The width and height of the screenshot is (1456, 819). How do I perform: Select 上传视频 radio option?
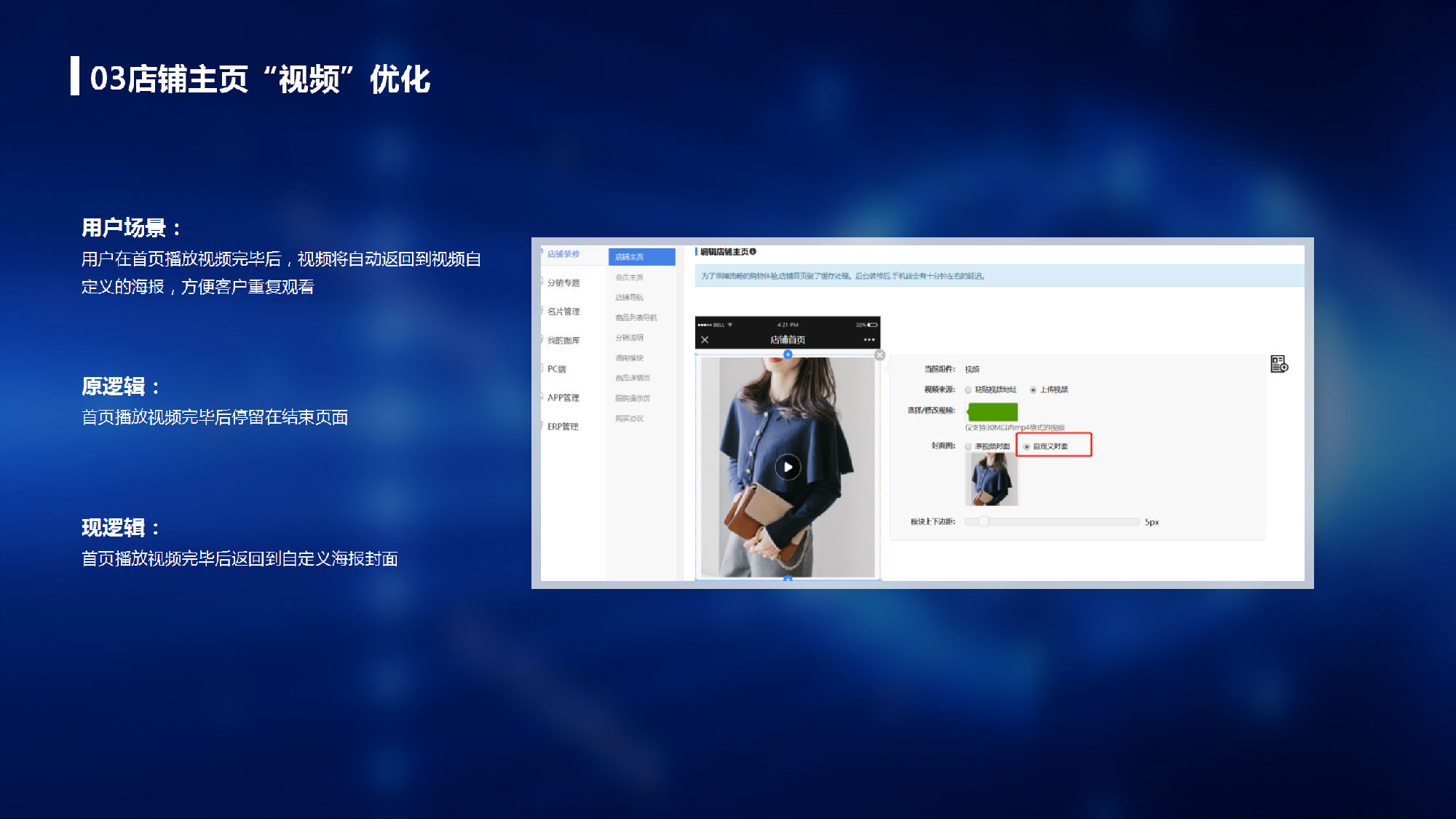[x=1033, y=390]
